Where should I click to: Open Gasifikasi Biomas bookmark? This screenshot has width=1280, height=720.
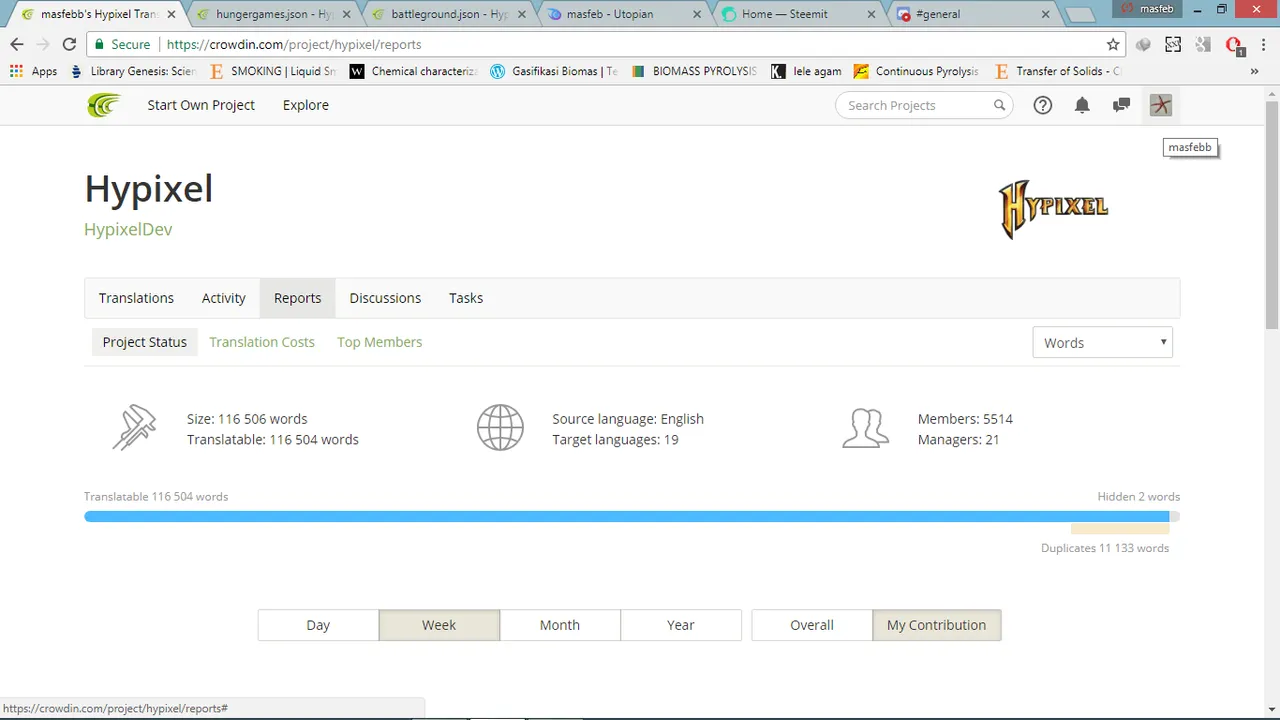(554, 71)
